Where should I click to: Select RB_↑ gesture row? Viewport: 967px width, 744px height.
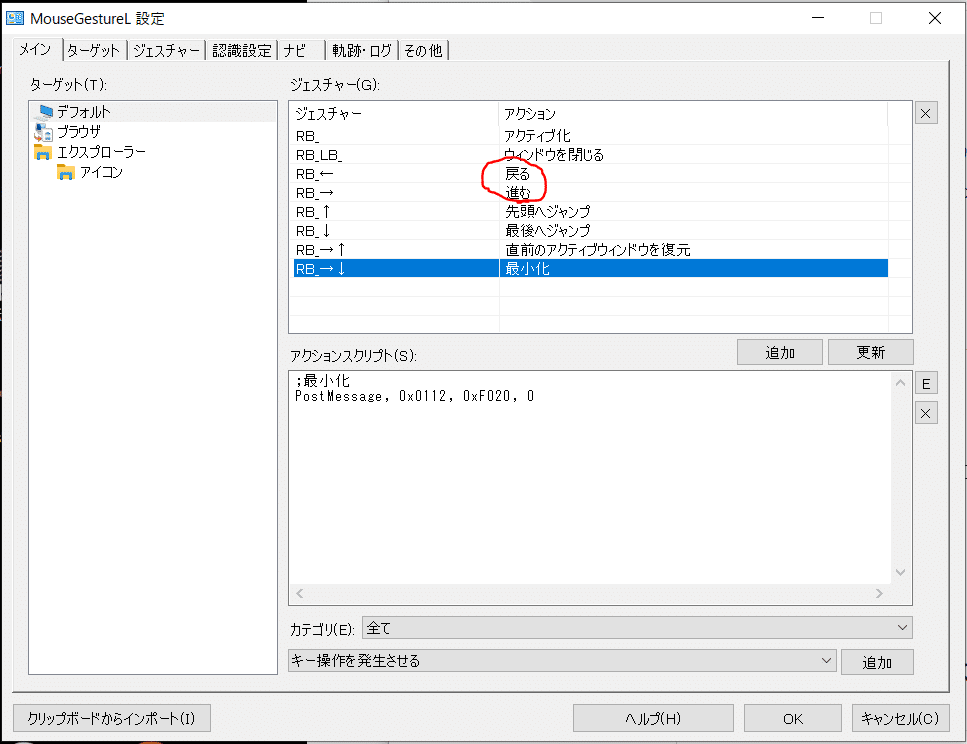(x=591, y=212)
